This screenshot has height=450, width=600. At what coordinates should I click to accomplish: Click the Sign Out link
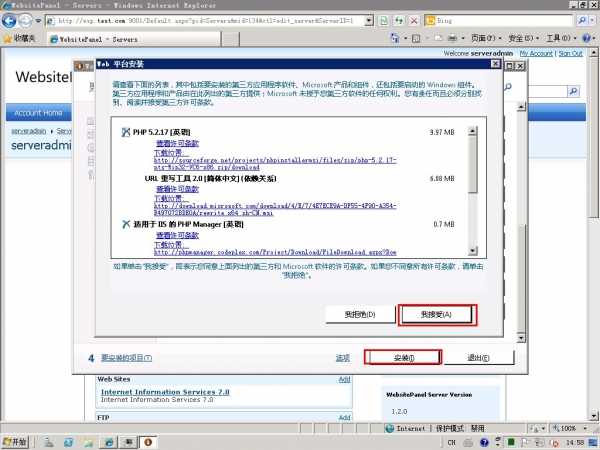(570, 54)
